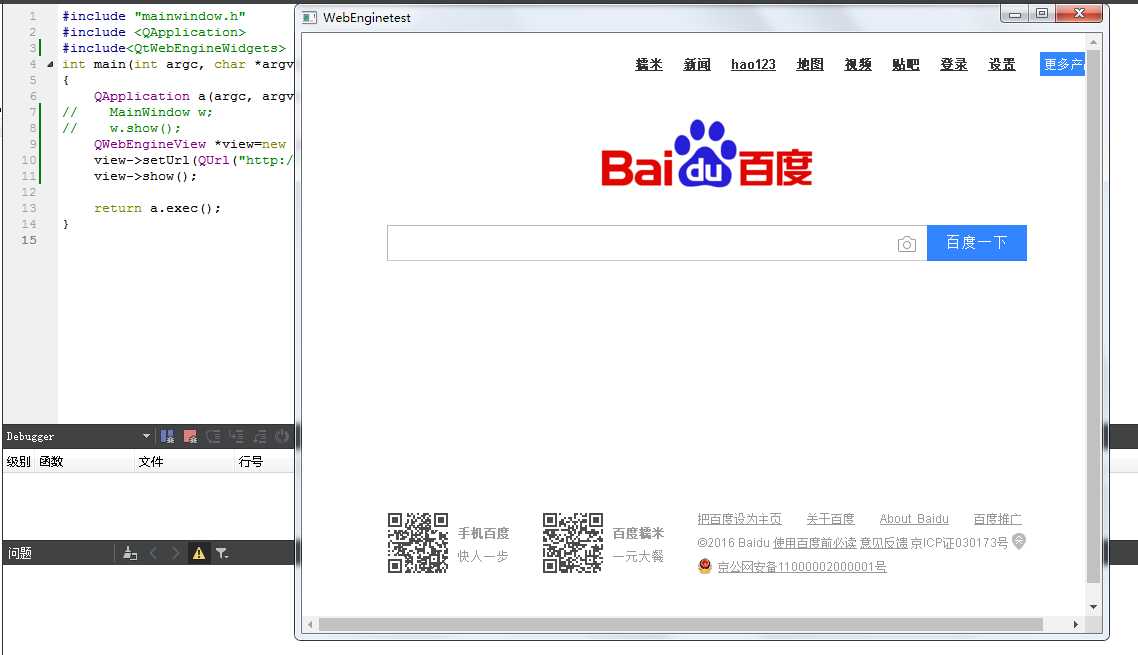Minimize the WebEnginetest window

coord(1015,14)
